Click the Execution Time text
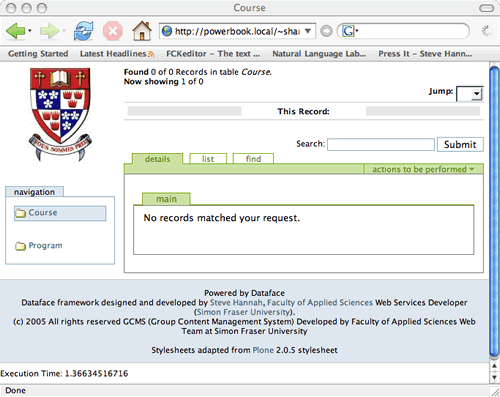The width and height of the screenshot is (500, 397). (64, 373)
